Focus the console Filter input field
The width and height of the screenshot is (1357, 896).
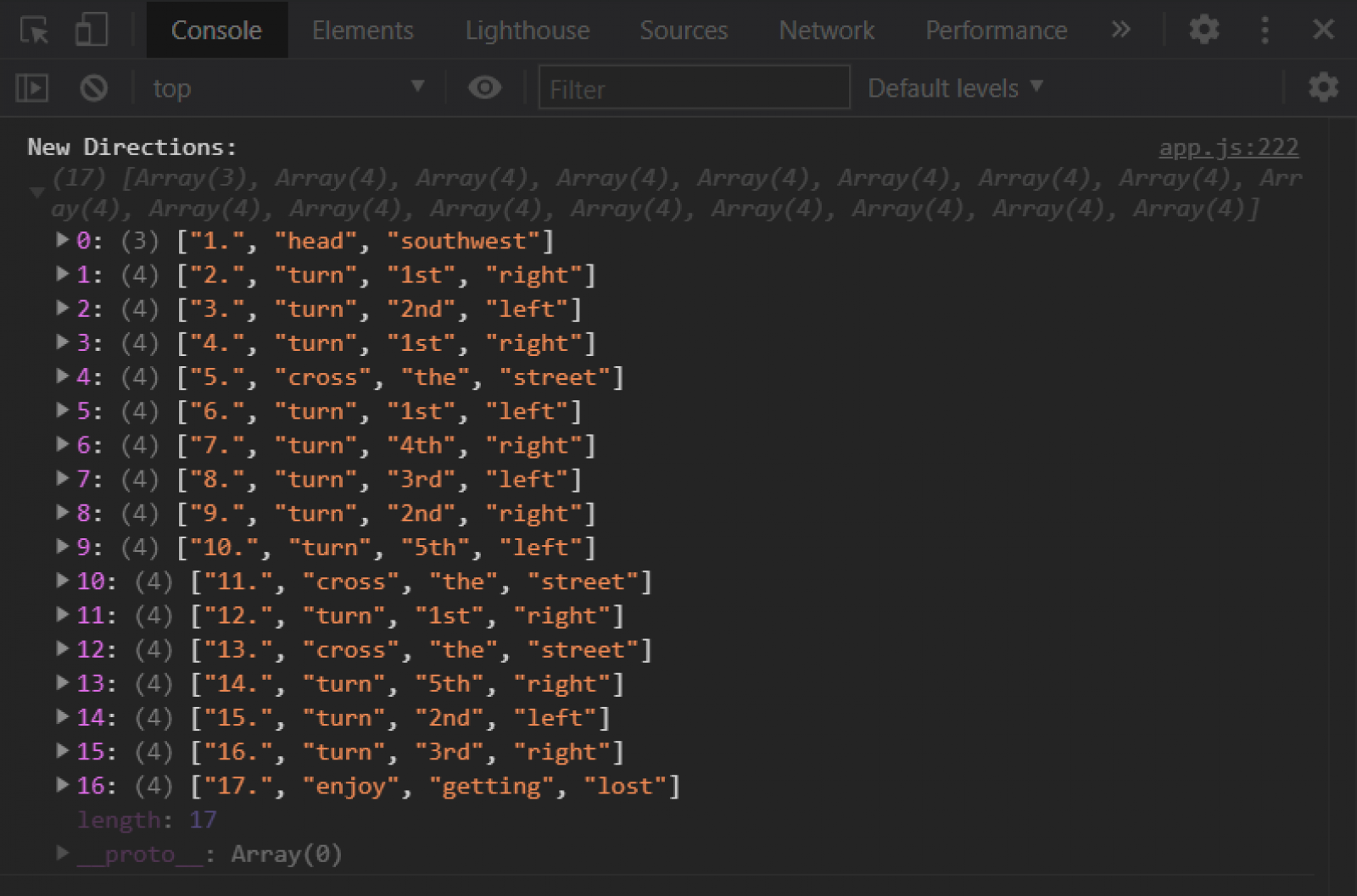[x=694, y=88]
